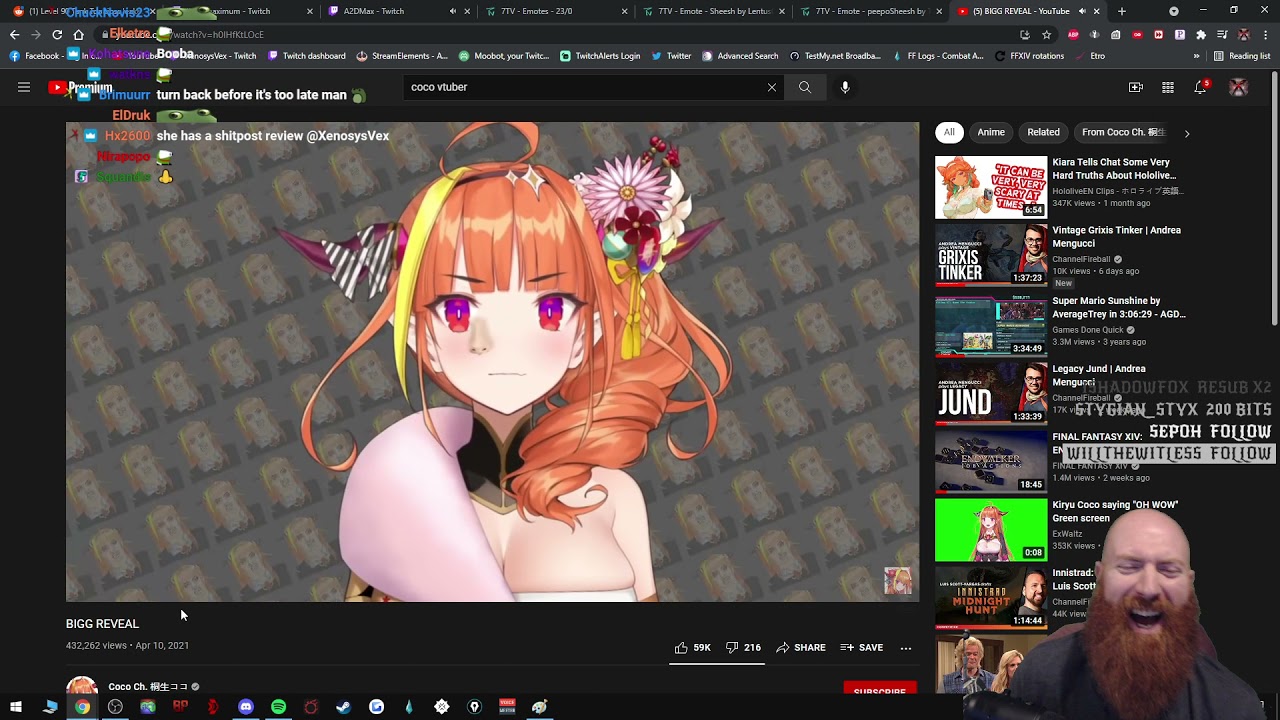Show hidden bookmarks with the chevron
Image resolution: width=1280 pixels, height=720 pixels.
(1197, 56)
